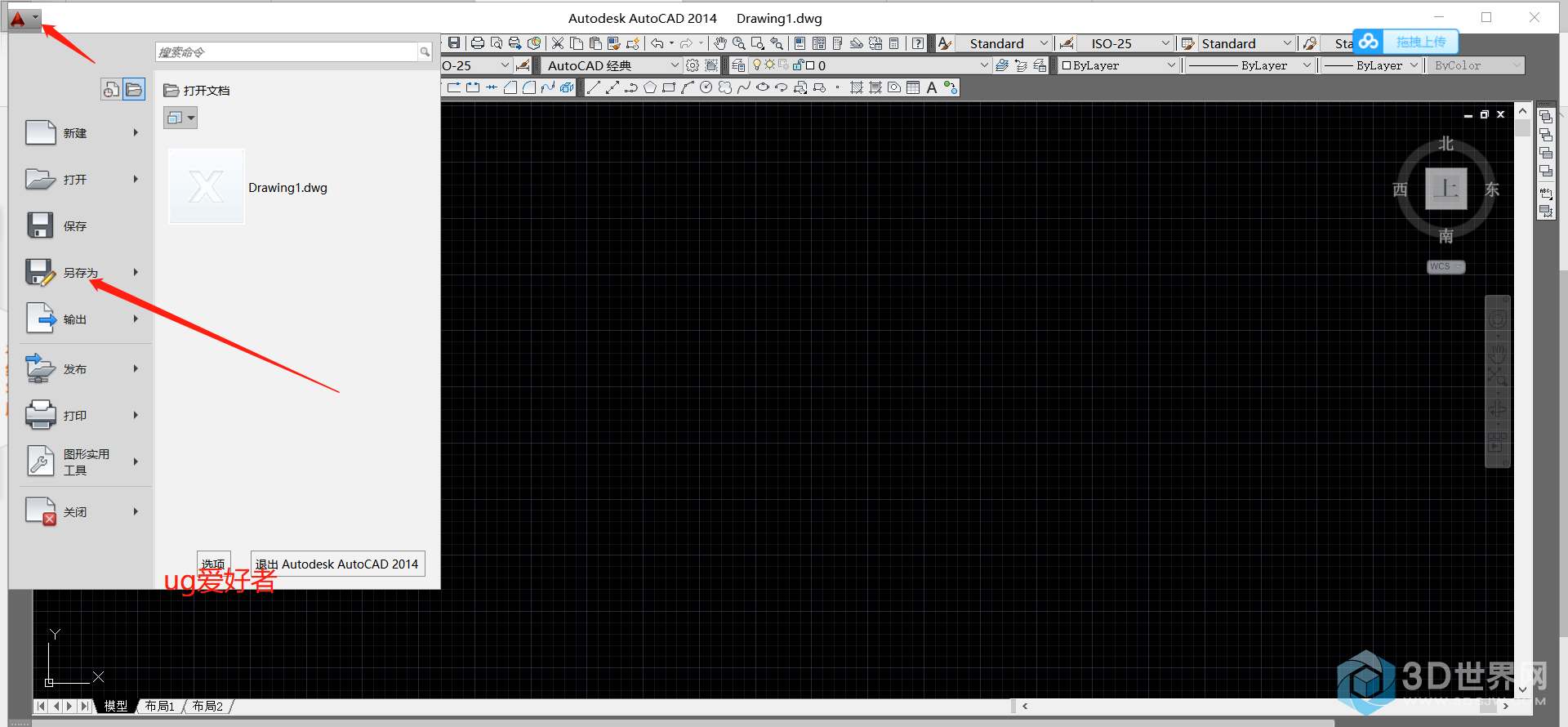Click the workspace settings gear icon
Image resolution: width=1568 pixels, height=727 pixels.
click(693, 65)
